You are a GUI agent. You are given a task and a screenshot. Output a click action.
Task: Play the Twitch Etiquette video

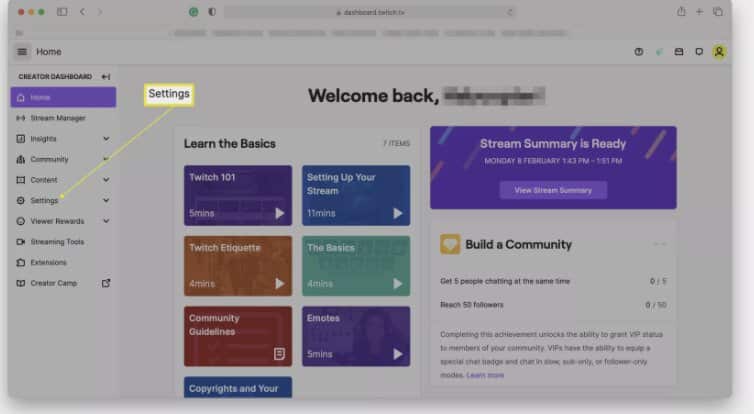coord(279,284)
